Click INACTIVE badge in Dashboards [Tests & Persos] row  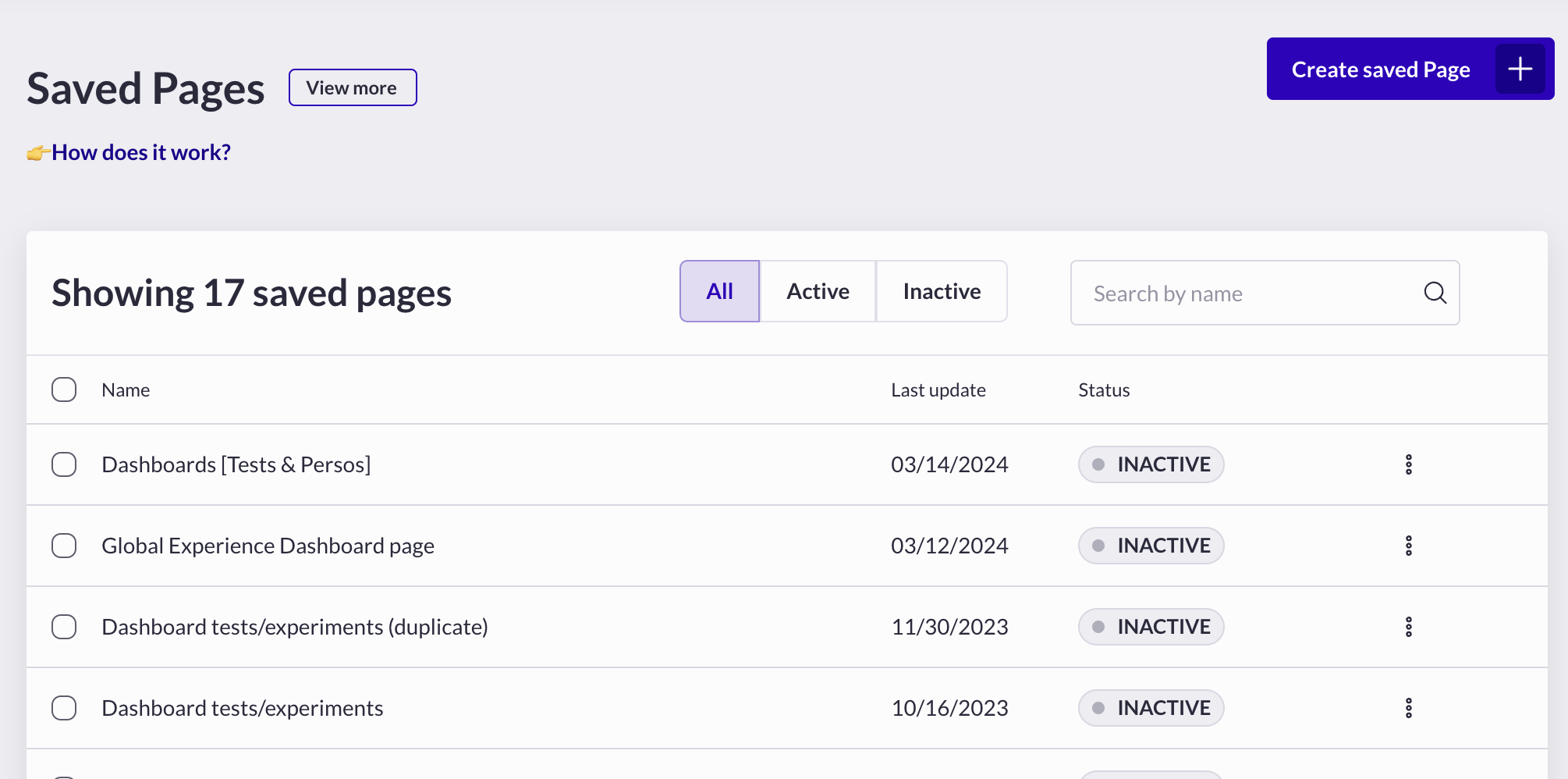click(1151, 464)
